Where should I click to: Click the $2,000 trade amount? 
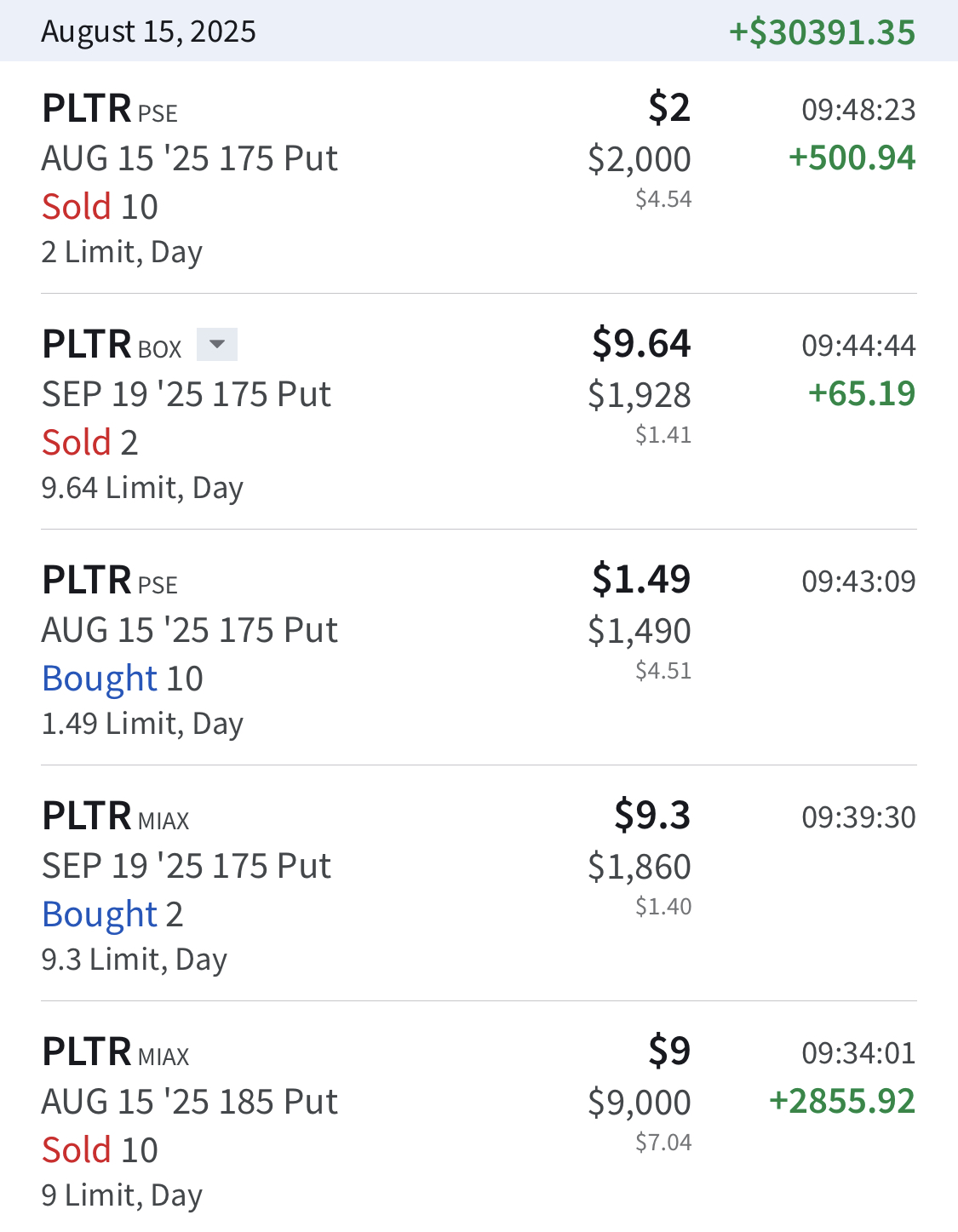click(640, 159)
